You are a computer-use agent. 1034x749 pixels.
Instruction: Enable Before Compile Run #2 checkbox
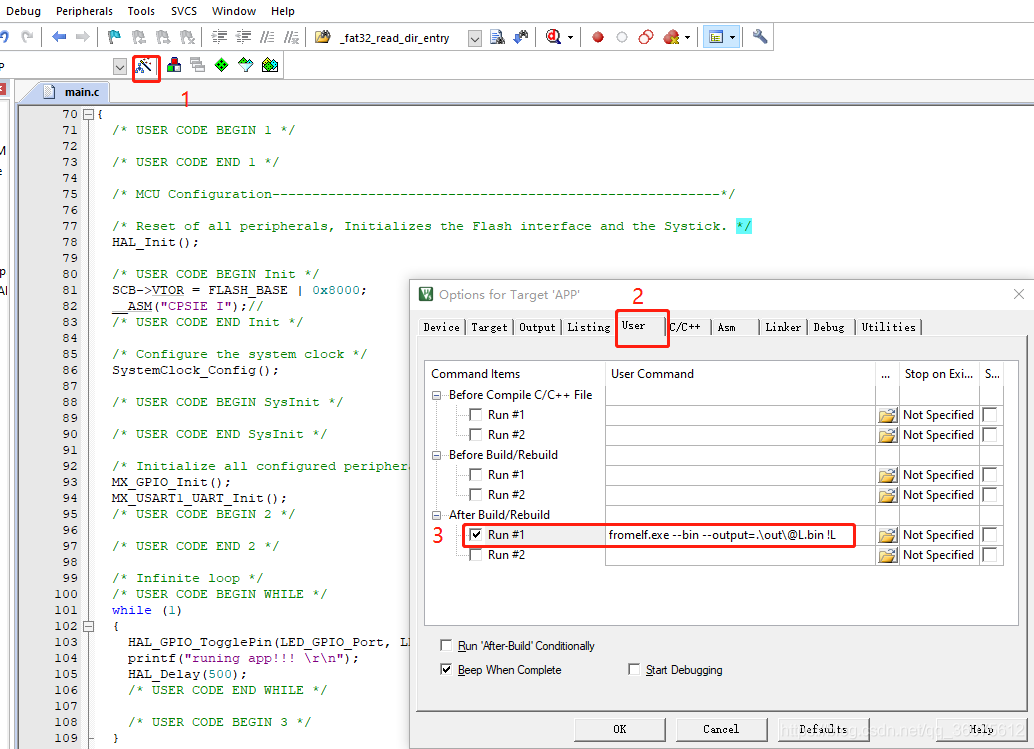[475, 434]
